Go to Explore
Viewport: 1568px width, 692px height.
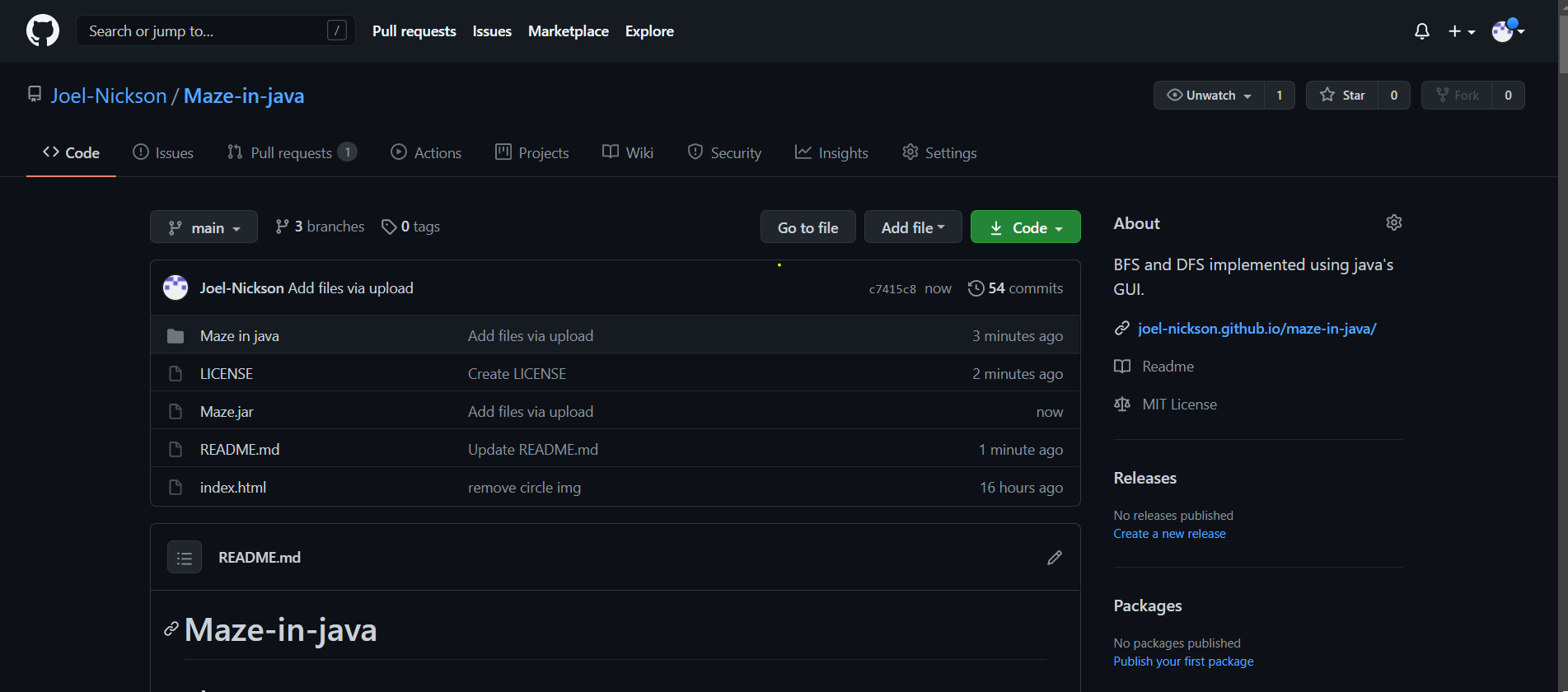(649, 31)
